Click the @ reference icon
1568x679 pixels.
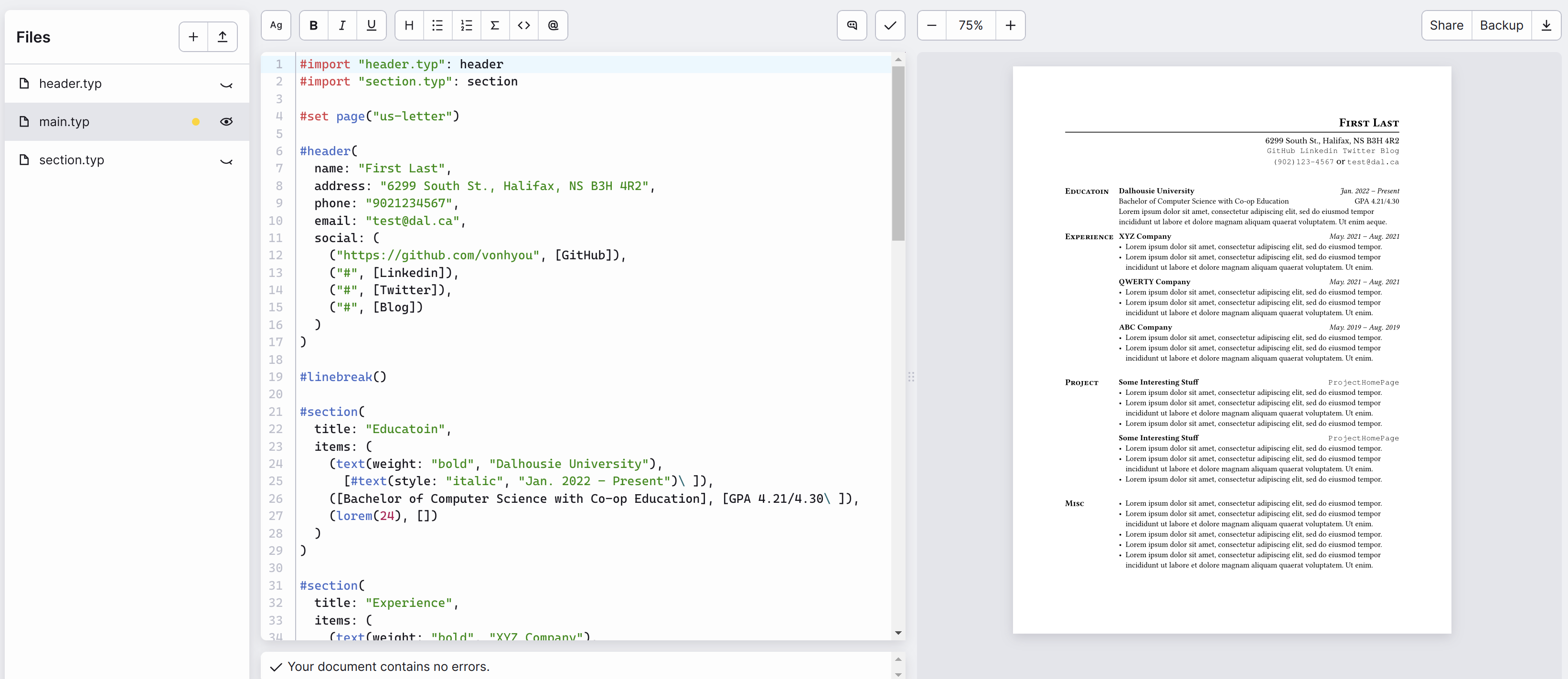[x=553, y=26]
